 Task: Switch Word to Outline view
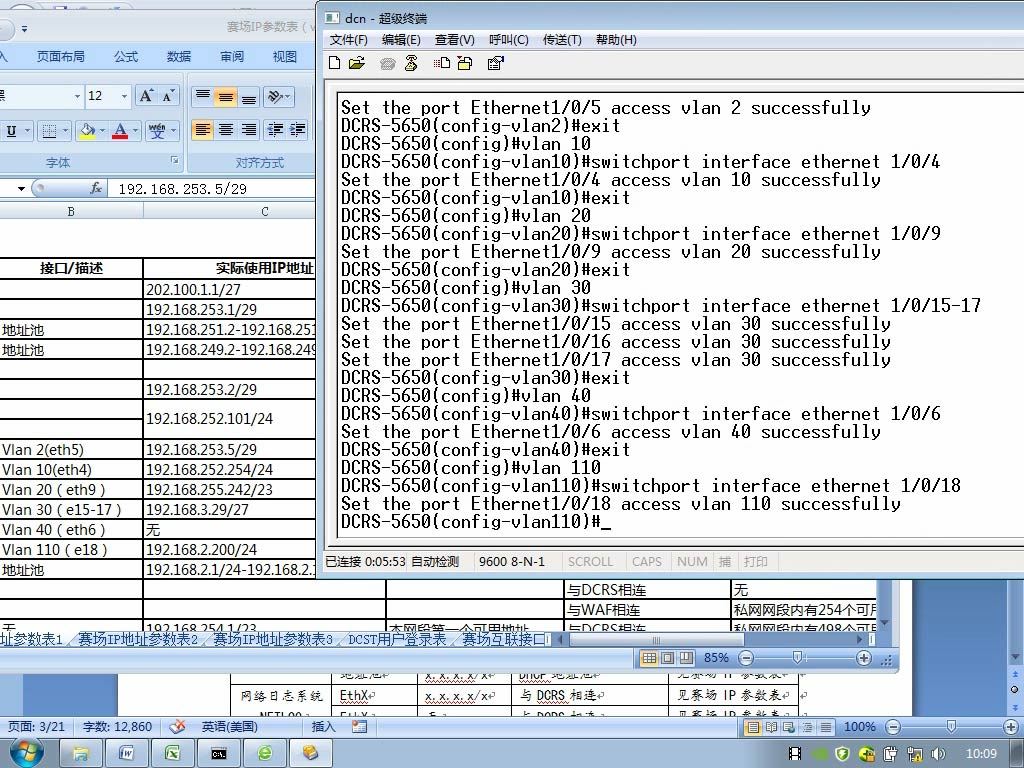click(807, 727)
